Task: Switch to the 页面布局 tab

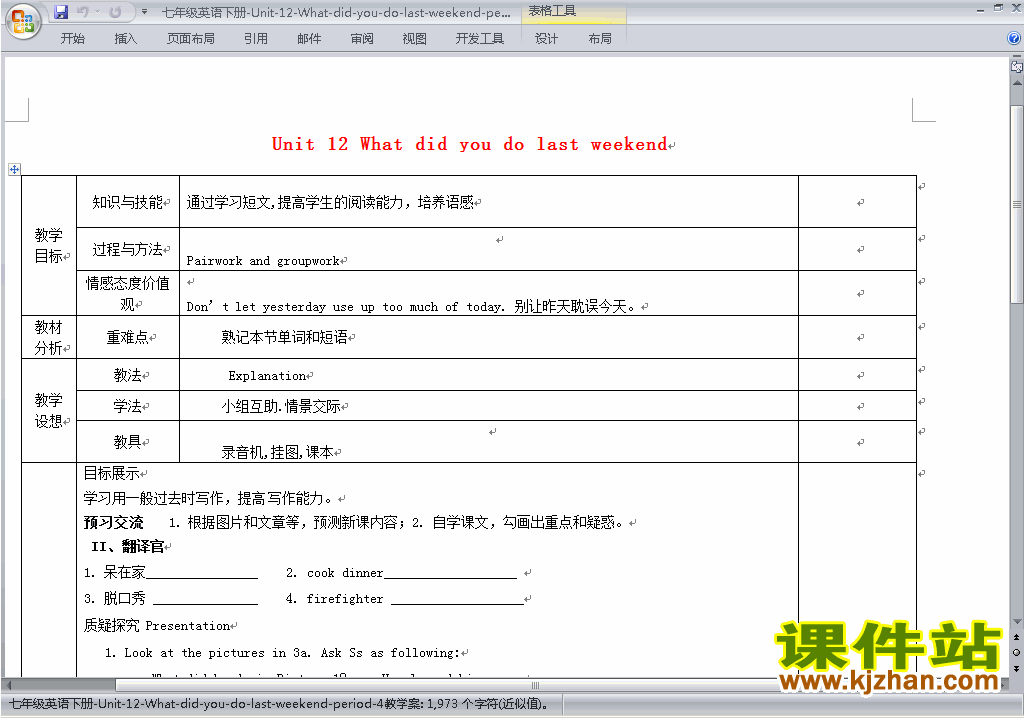Action: 191,39
